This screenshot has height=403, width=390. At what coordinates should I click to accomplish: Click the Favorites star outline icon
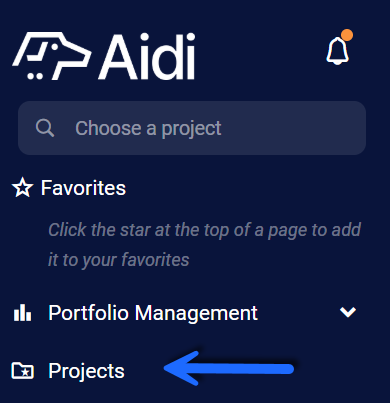click(22, 187)
